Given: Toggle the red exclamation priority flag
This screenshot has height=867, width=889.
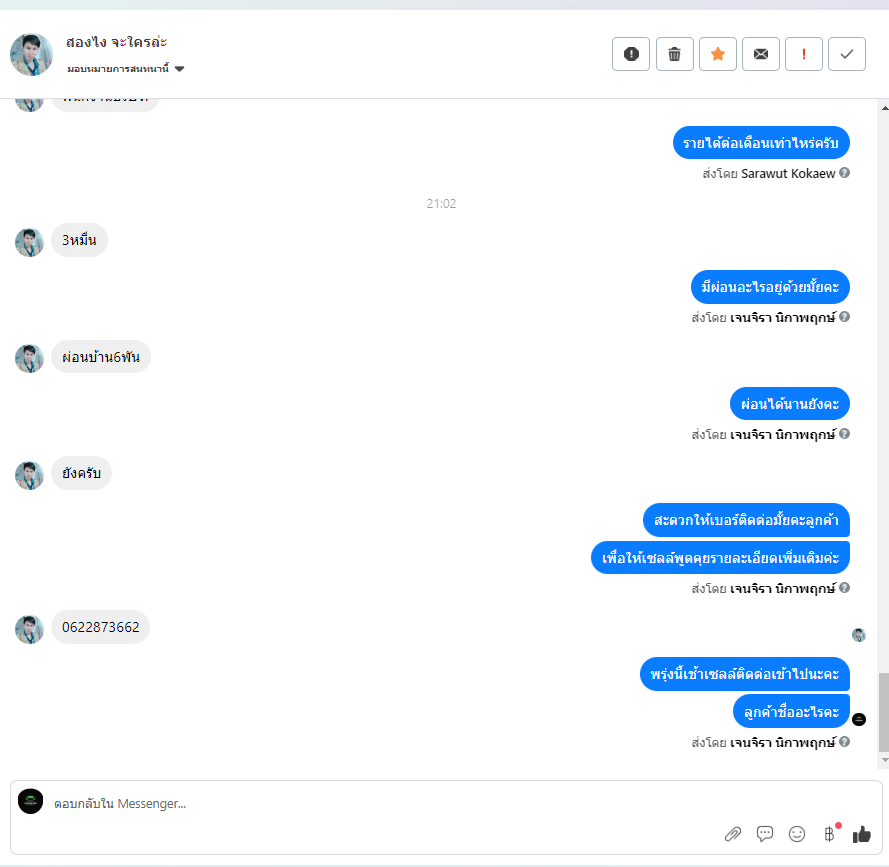Looking at the screenshot, I should click(x=803, y=54).
